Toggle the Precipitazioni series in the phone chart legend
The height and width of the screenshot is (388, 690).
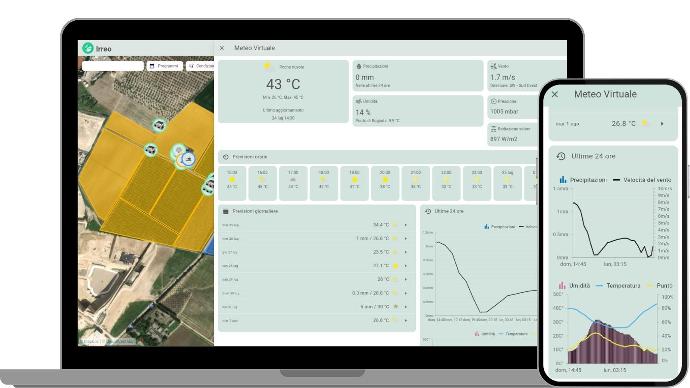tap(583, 180)
